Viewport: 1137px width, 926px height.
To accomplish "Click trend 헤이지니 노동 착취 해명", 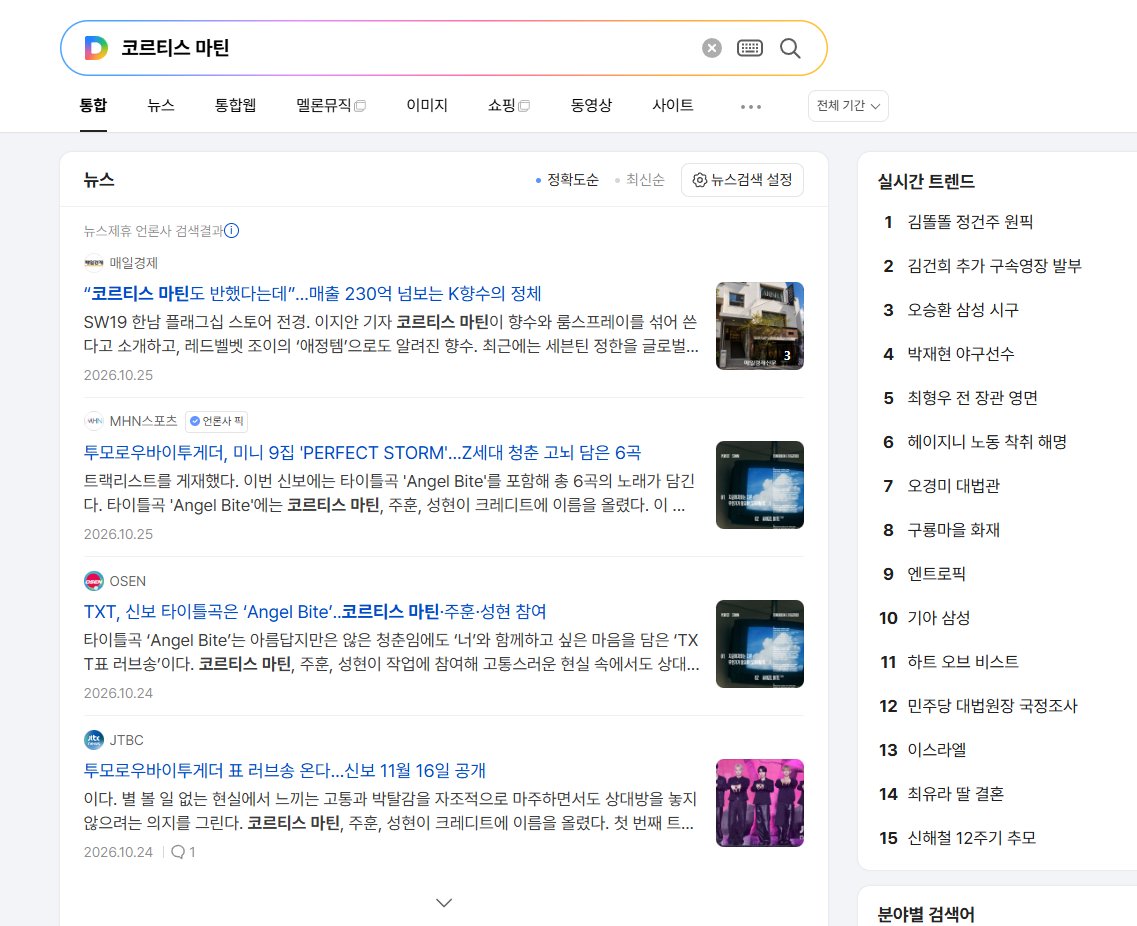I will tap(987, 442).
